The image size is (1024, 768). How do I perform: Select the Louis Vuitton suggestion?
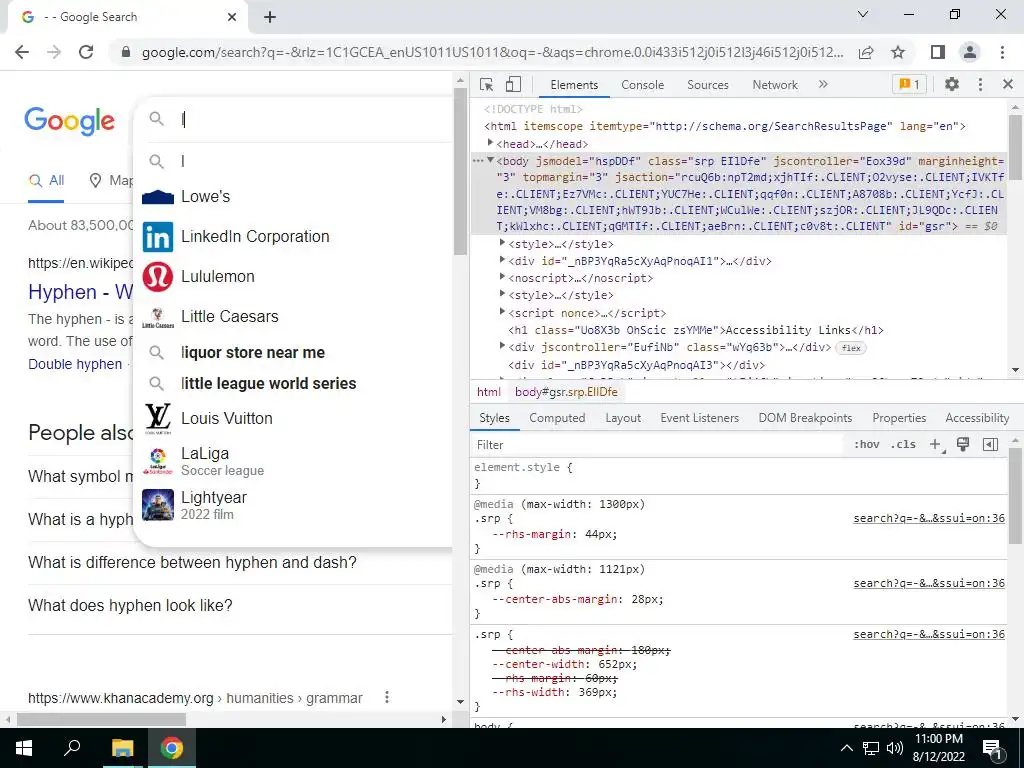click(x=293, y=419)
